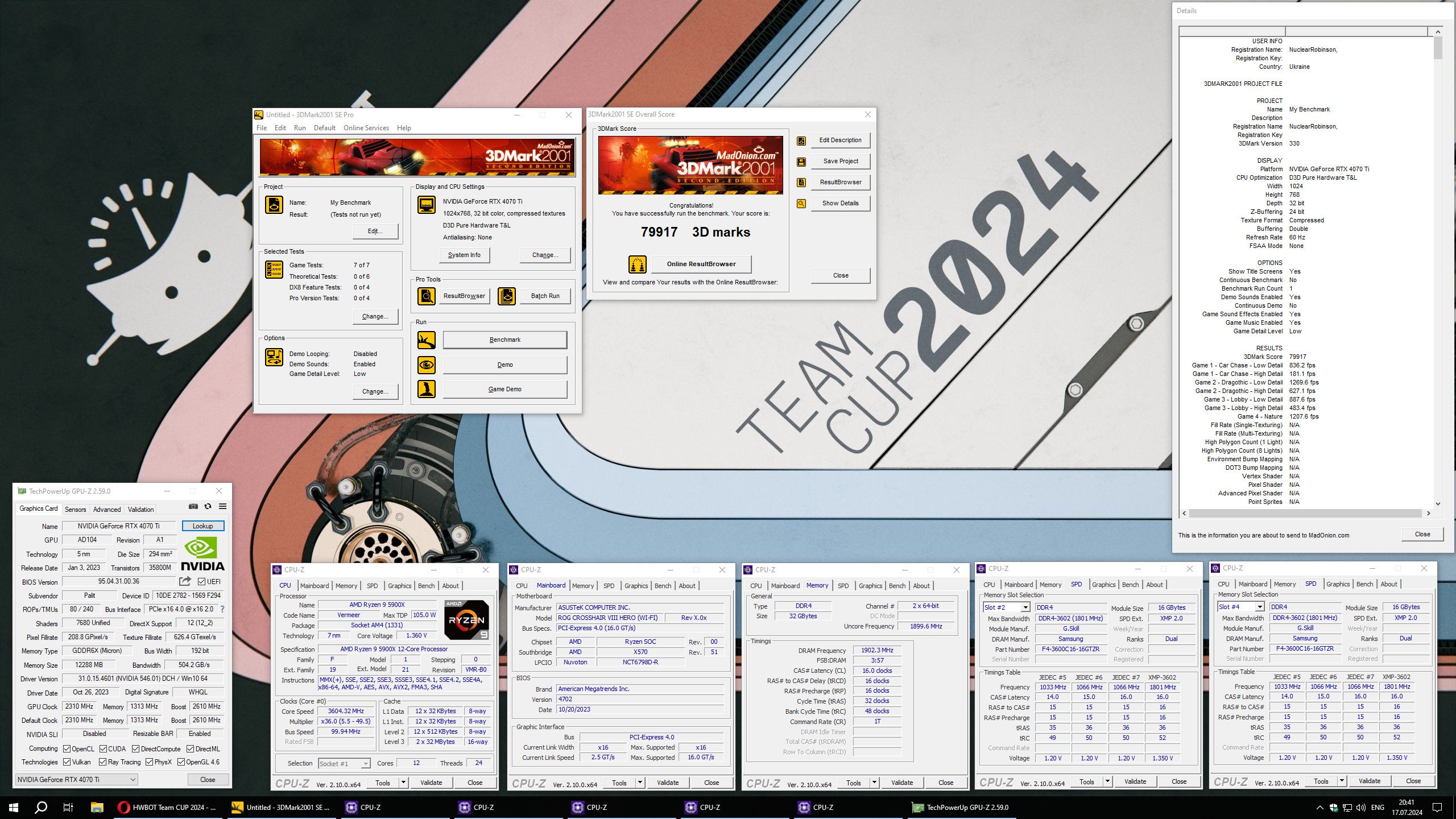The image size is (1456, 819).
Task: Toggle the CUDA checkbox in GPU-Z
Action: point(104,748)
